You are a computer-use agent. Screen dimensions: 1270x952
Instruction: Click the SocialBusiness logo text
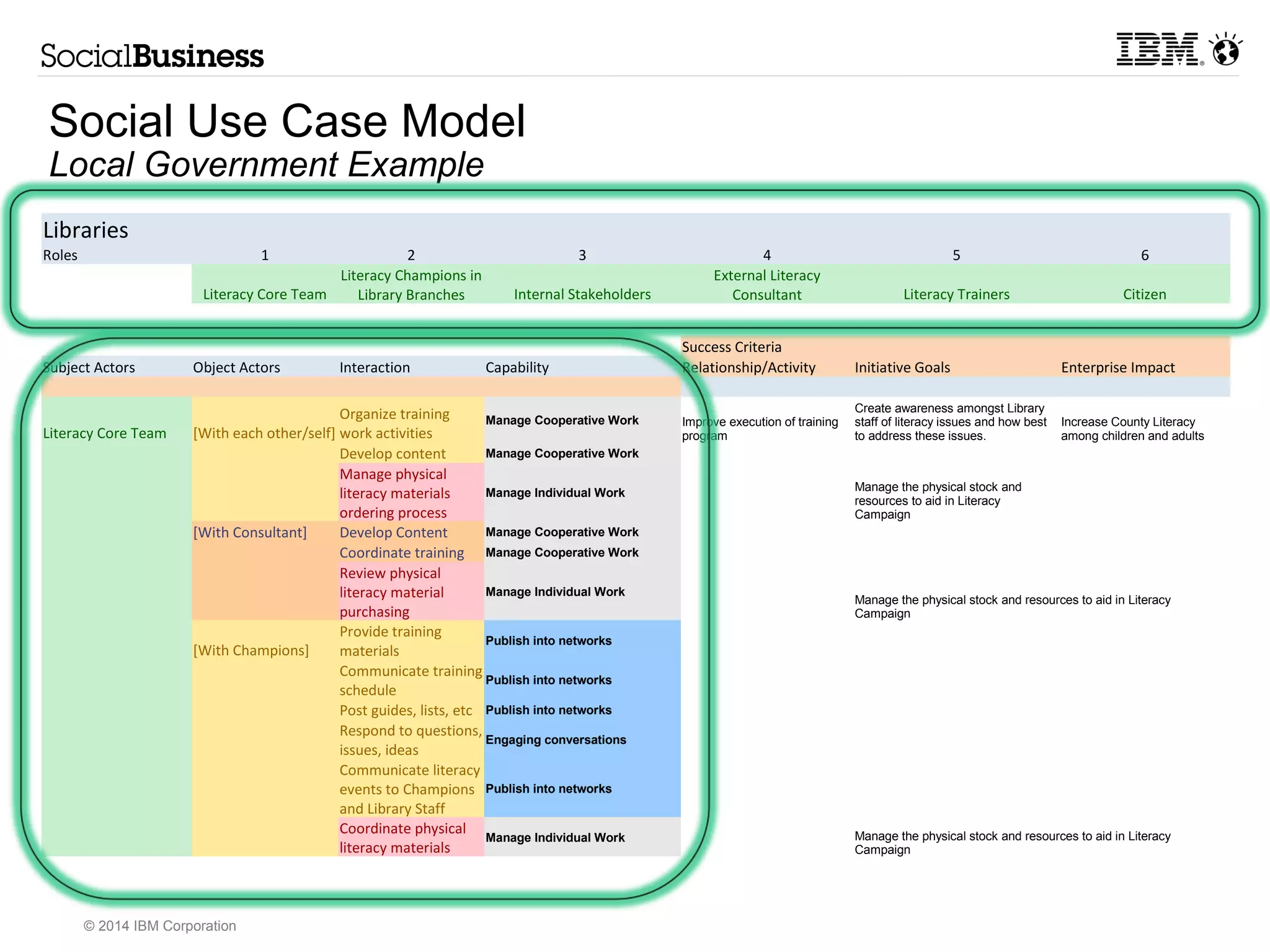[x=153, y=56]
